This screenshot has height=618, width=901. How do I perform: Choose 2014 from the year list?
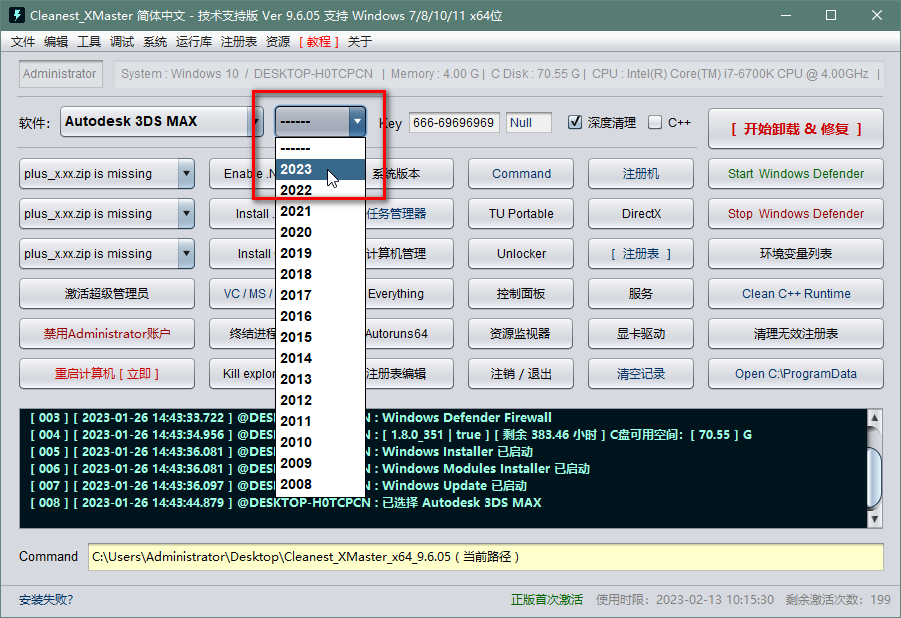(x=321, y=358)
